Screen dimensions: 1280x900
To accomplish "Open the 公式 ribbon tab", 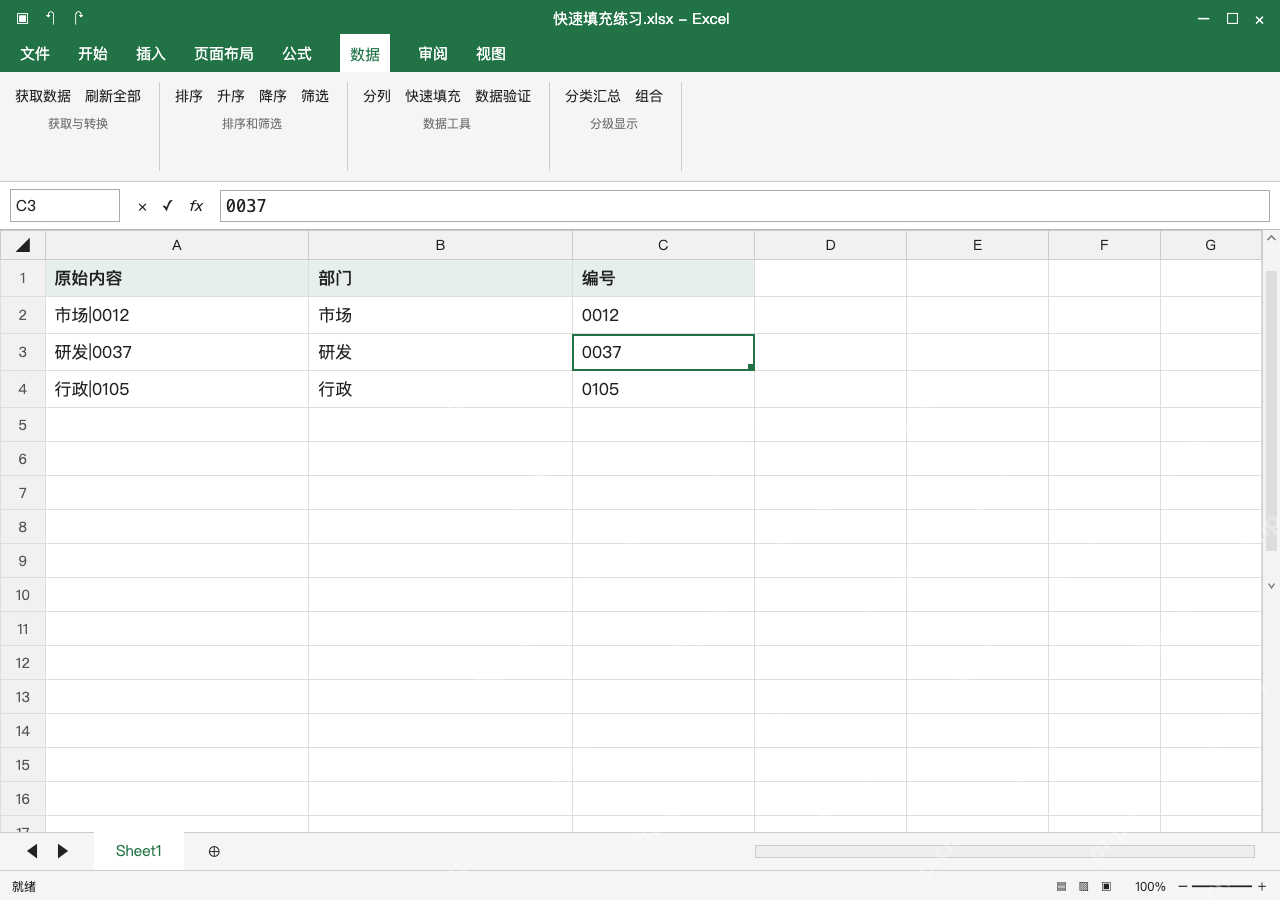I will (297, 54).
